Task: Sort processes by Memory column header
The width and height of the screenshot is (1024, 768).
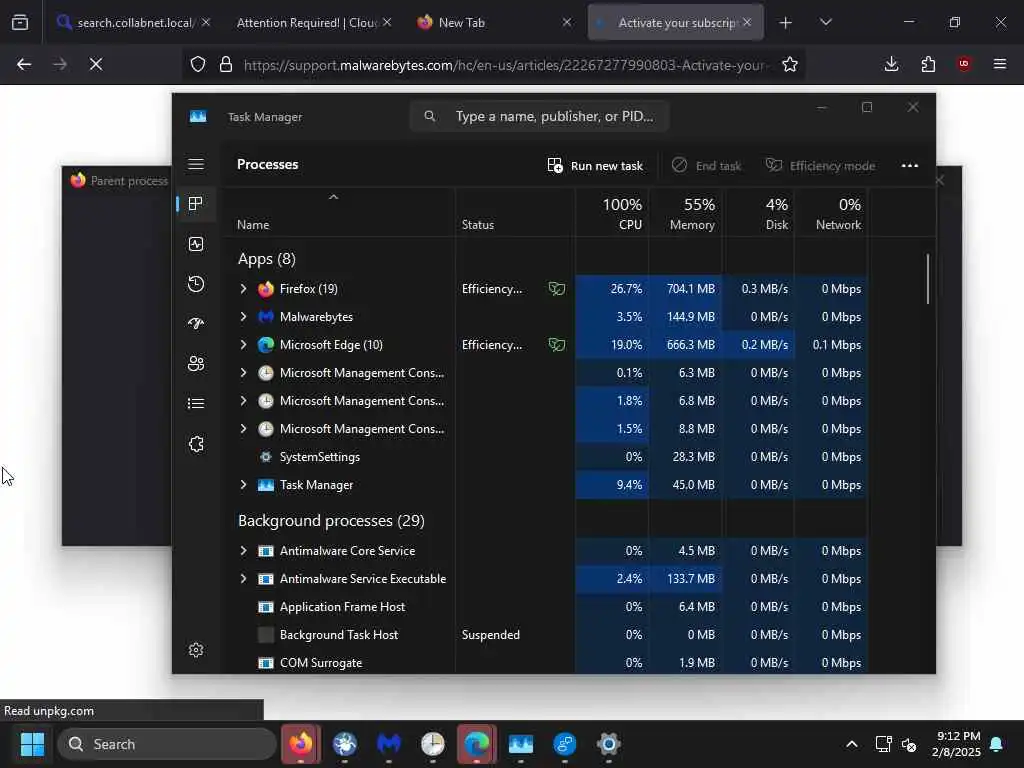Action: click(685, 214)
